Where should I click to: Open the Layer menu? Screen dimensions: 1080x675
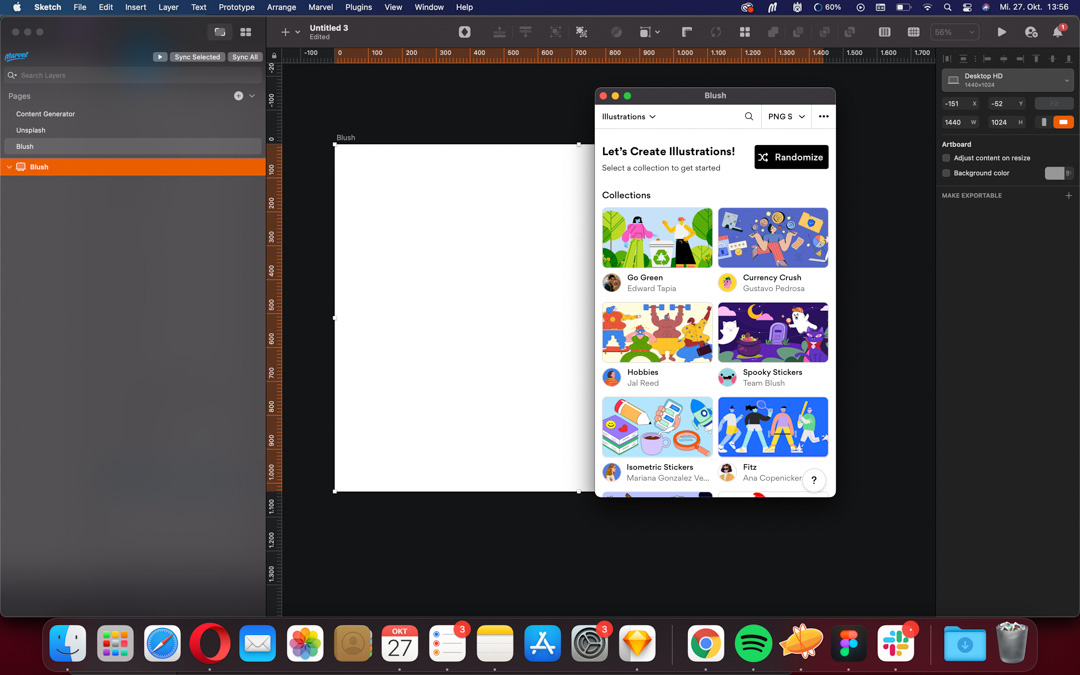pyautogui.click(x=168, y=7)
